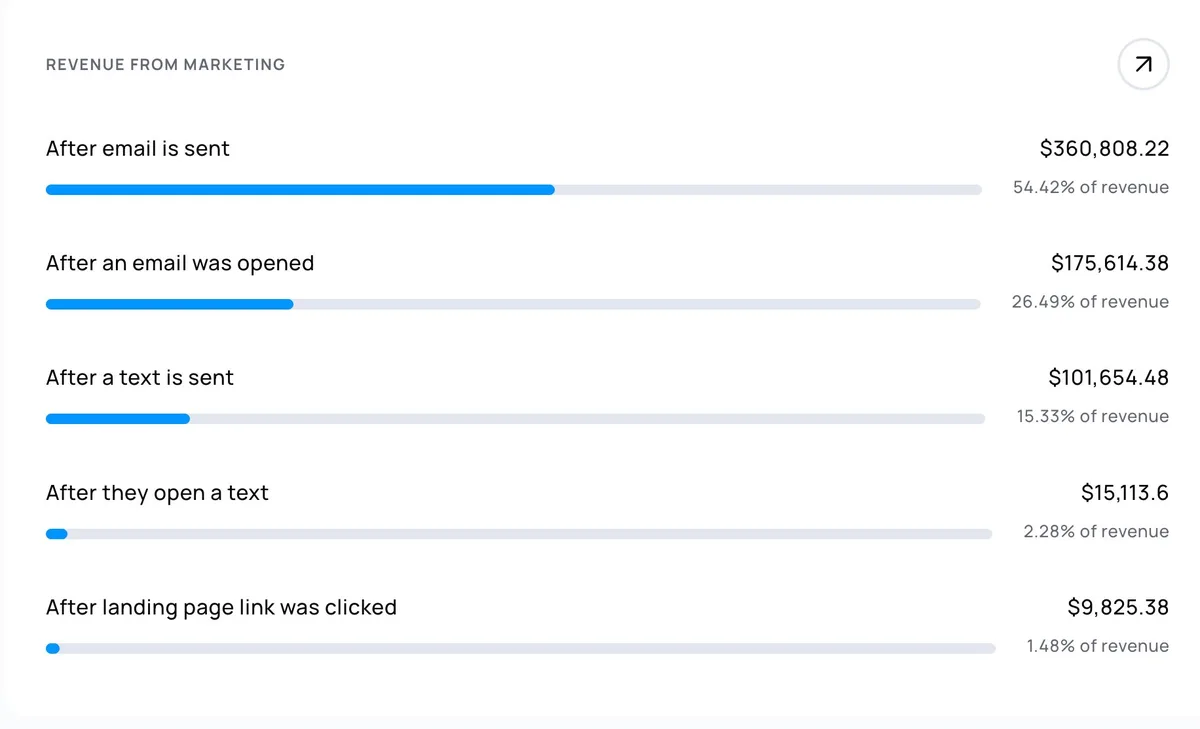Select the 'After they open a text' entry
1200x729 pixels.
point(156,493)
